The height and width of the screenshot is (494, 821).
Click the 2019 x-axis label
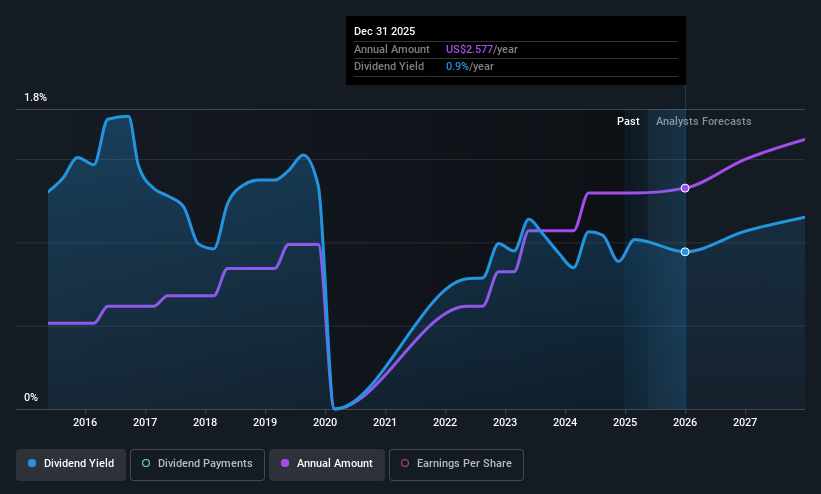coord(265,422)
